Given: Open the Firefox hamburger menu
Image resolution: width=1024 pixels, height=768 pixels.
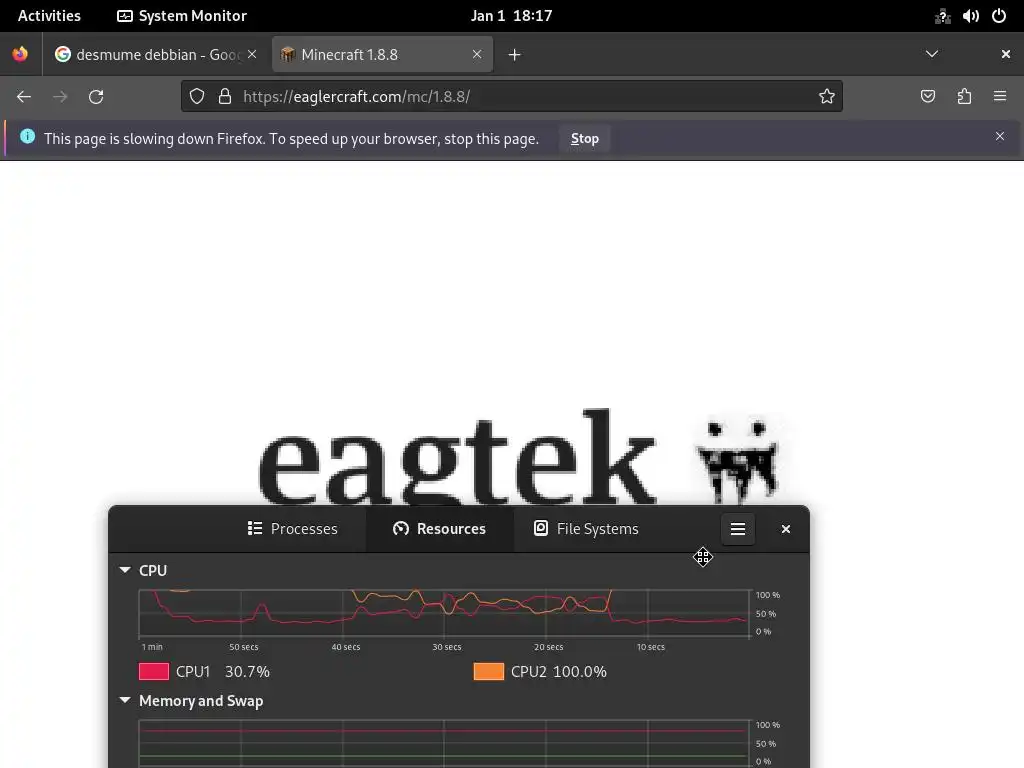Looking at the screenshot, I should (1000, 97).
